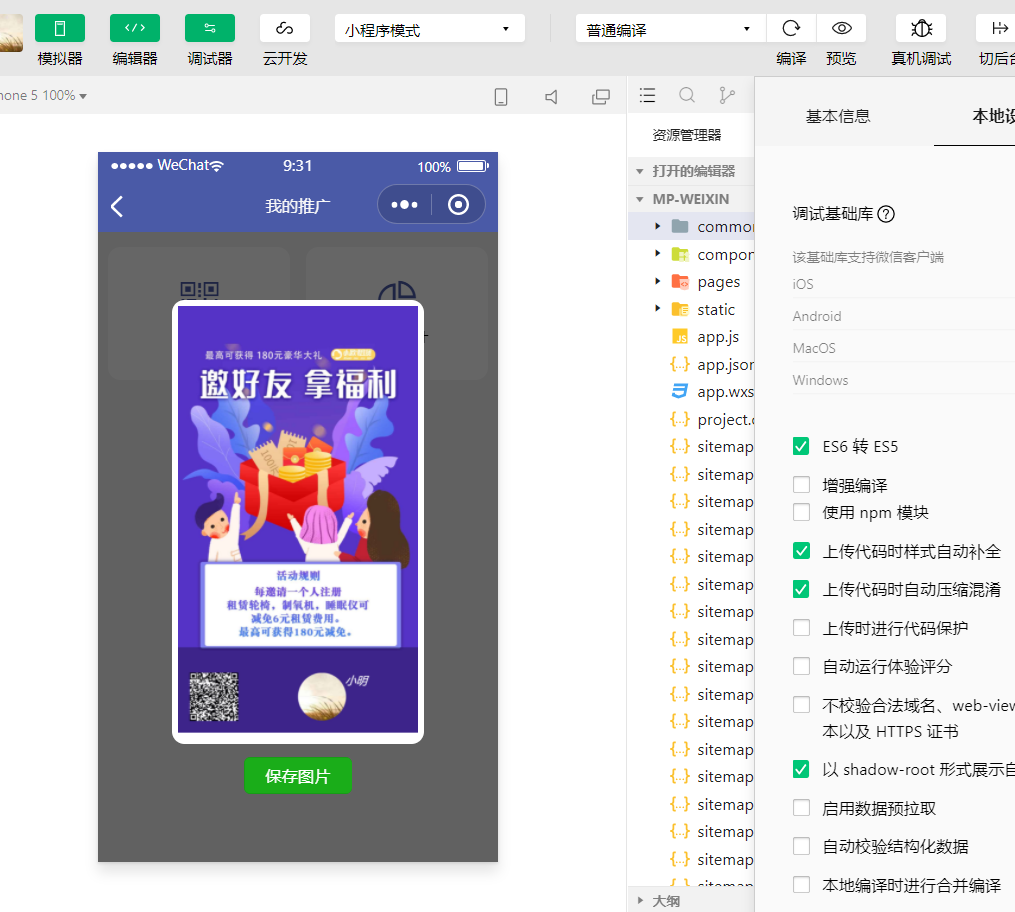Screen dimensions: 1015x912
Task: Click the 预览 preview eye icon
Action: click(842, 28)
